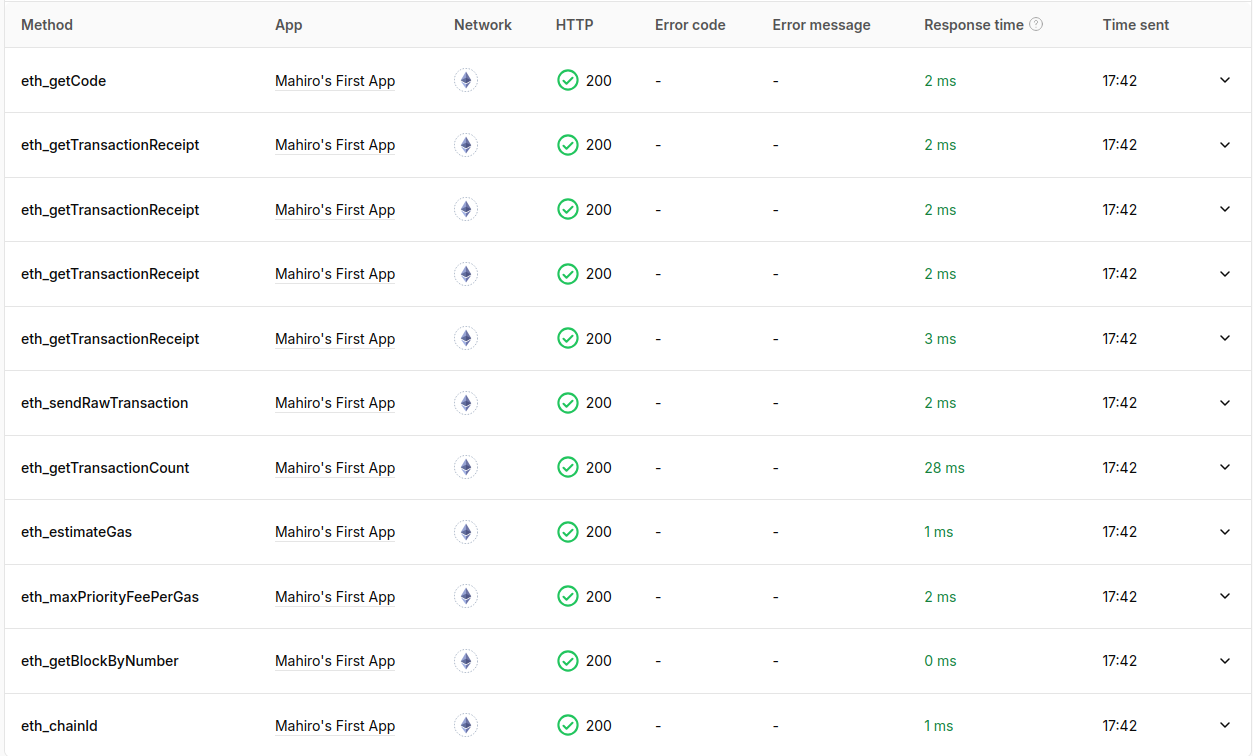1253x756 pixels.
Task: Expand the eth_chainId request details
Action: (x=1225, y=726)
